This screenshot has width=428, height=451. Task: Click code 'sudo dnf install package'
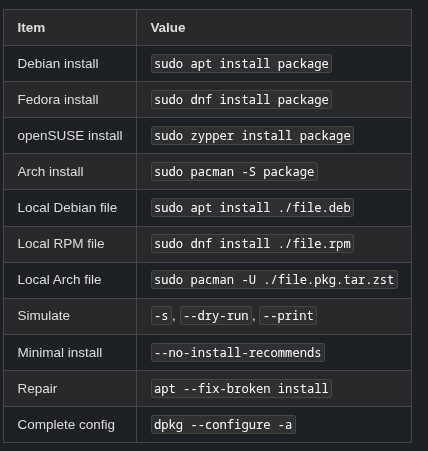(x=241, y=100)
